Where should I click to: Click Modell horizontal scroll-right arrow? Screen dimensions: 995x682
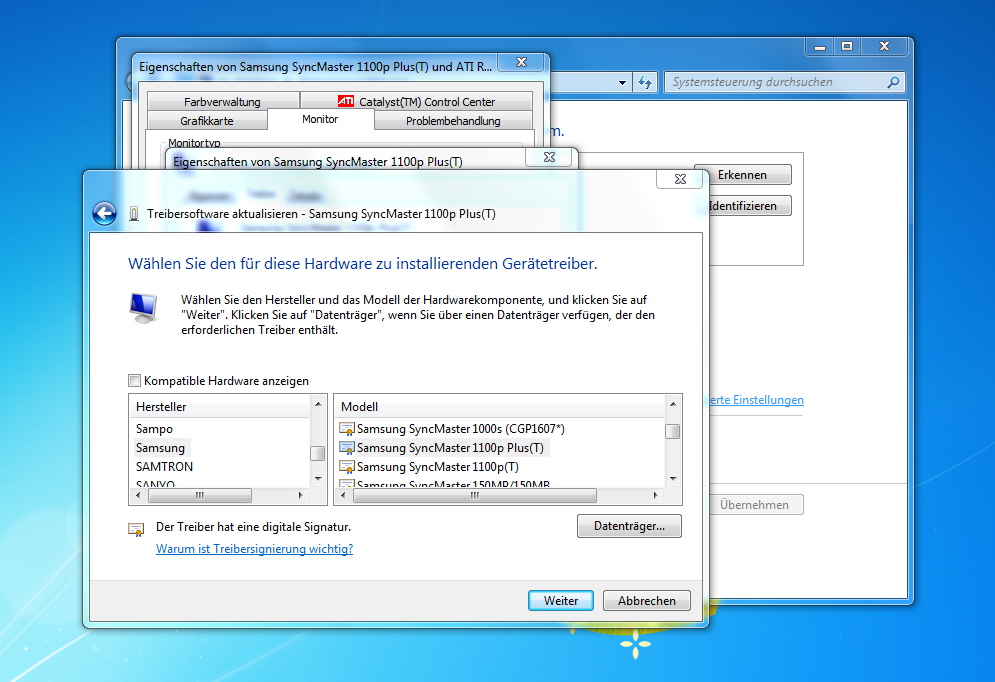coord(656,495)
